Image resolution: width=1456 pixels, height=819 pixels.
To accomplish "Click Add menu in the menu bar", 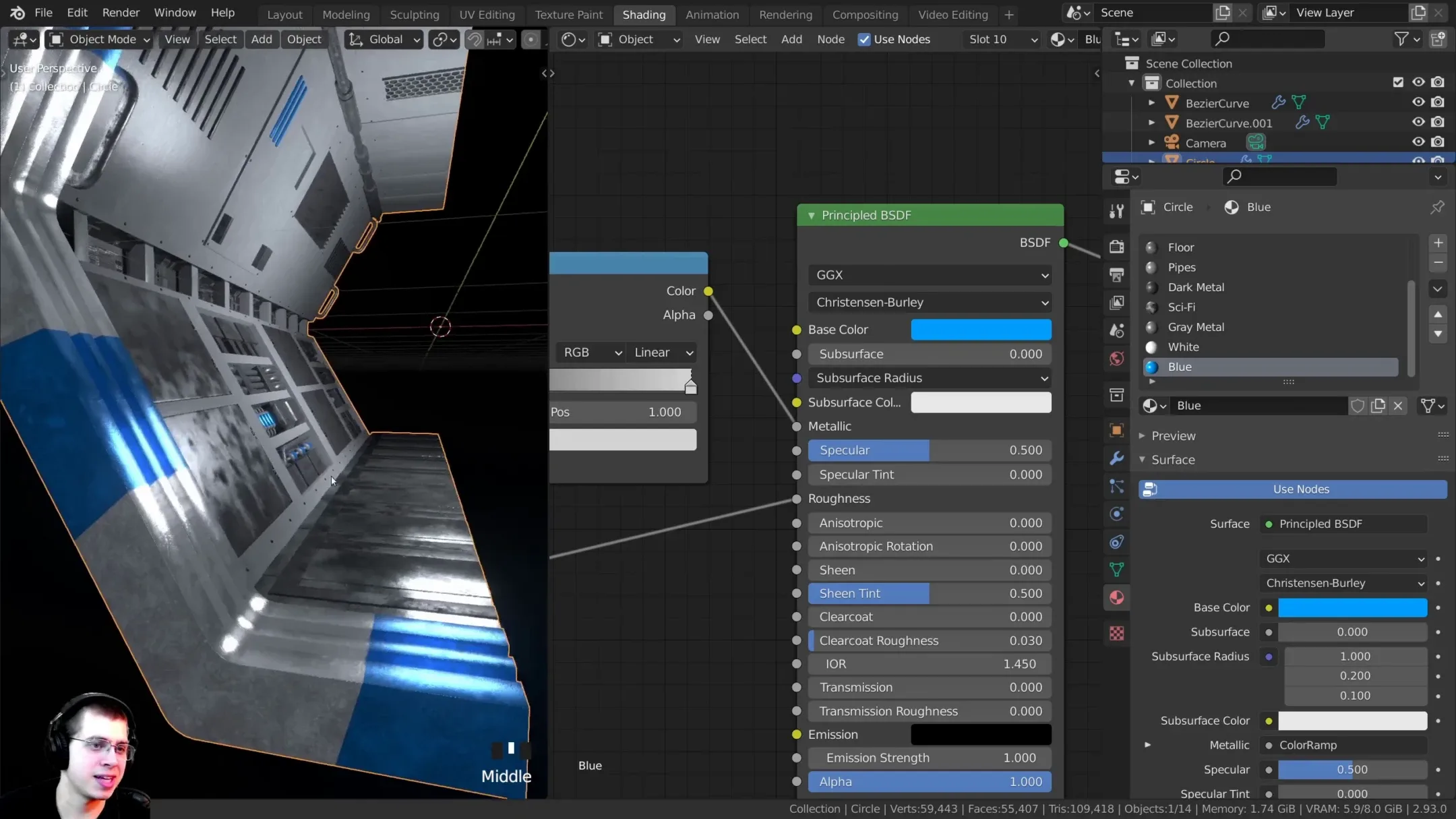I will click(260, 39).
